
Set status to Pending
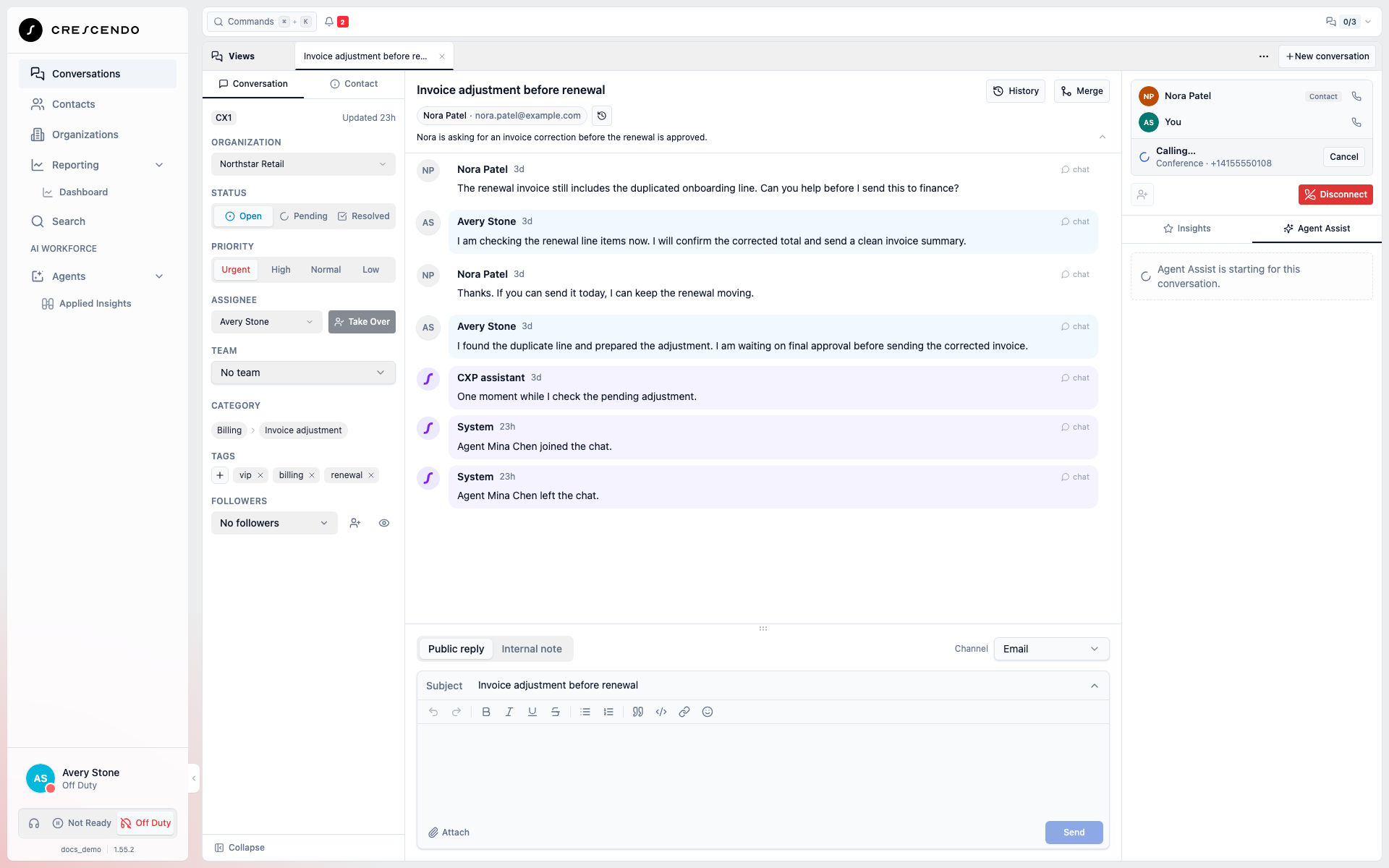(304, 216)
